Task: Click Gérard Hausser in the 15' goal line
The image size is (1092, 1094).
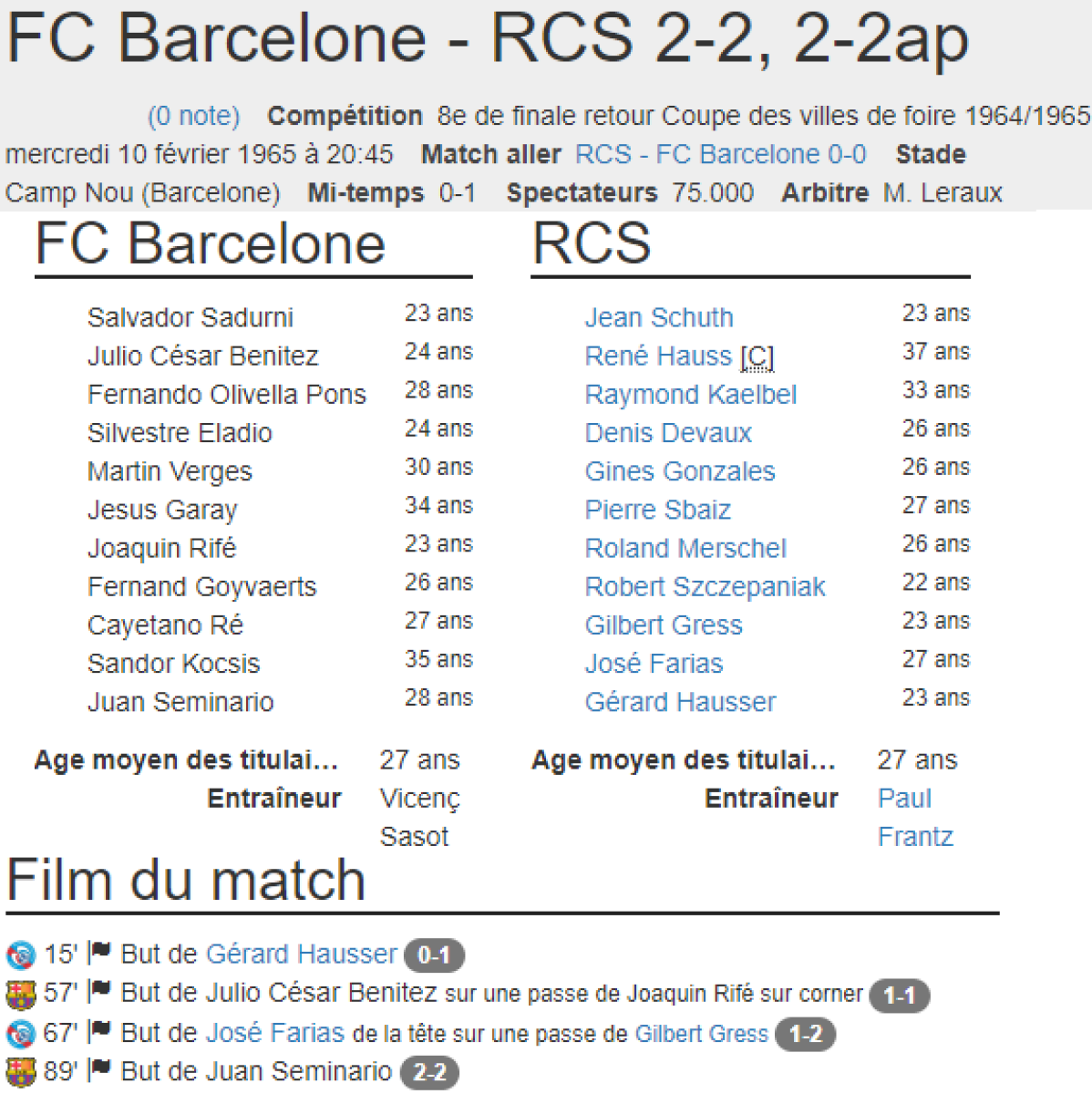Action: click(302, 955)
